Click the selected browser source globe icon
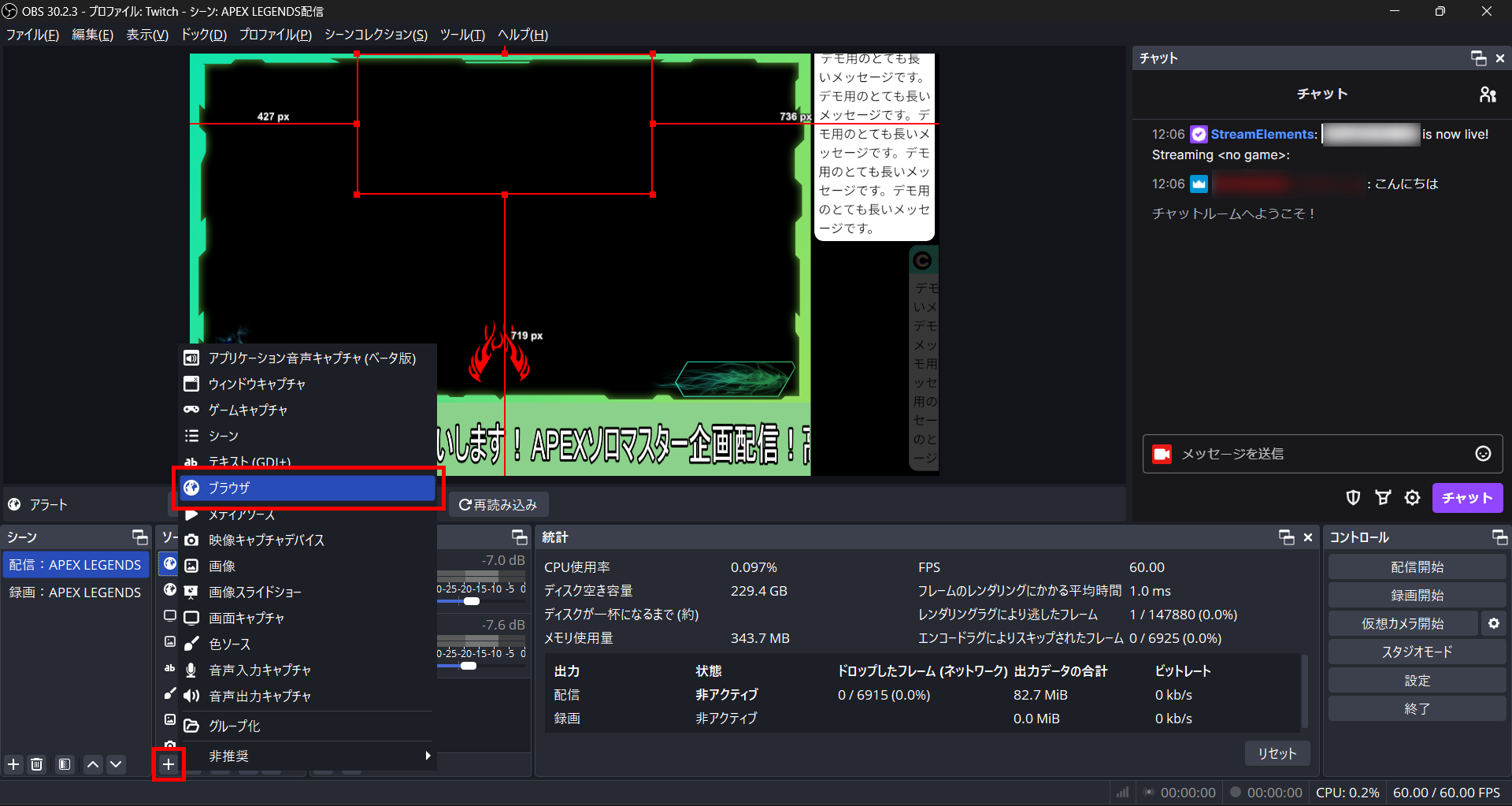Screen dimensions: 1512x806 169,564
